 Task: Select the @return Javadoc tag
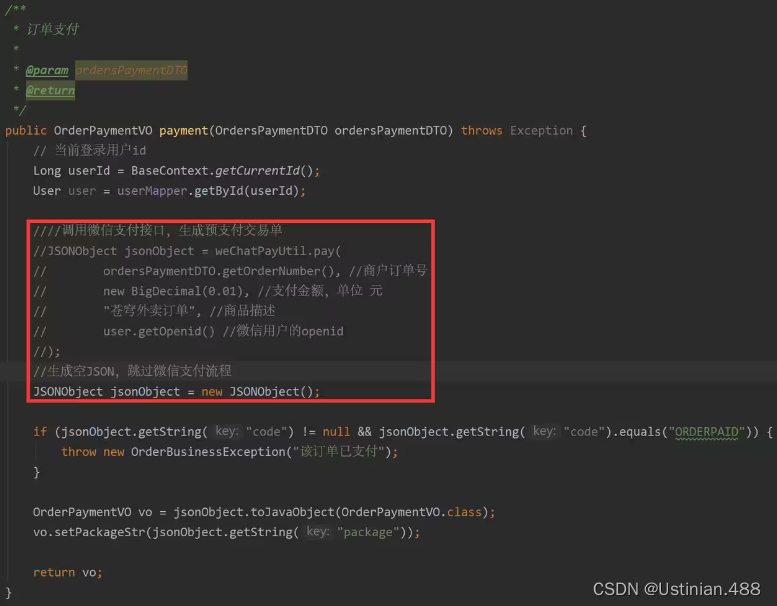50,90
